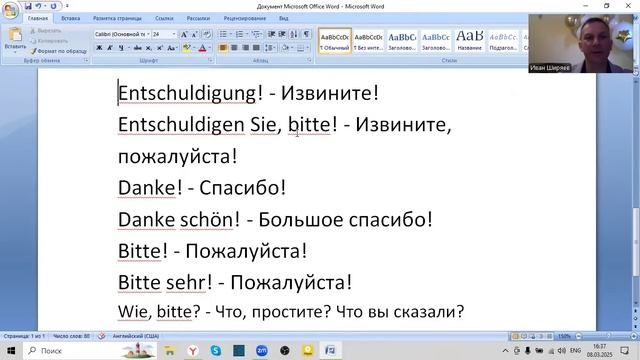Apply red font color
This screenshot has width=640, height=360.
pyautogui.click(x=202, y=48)
